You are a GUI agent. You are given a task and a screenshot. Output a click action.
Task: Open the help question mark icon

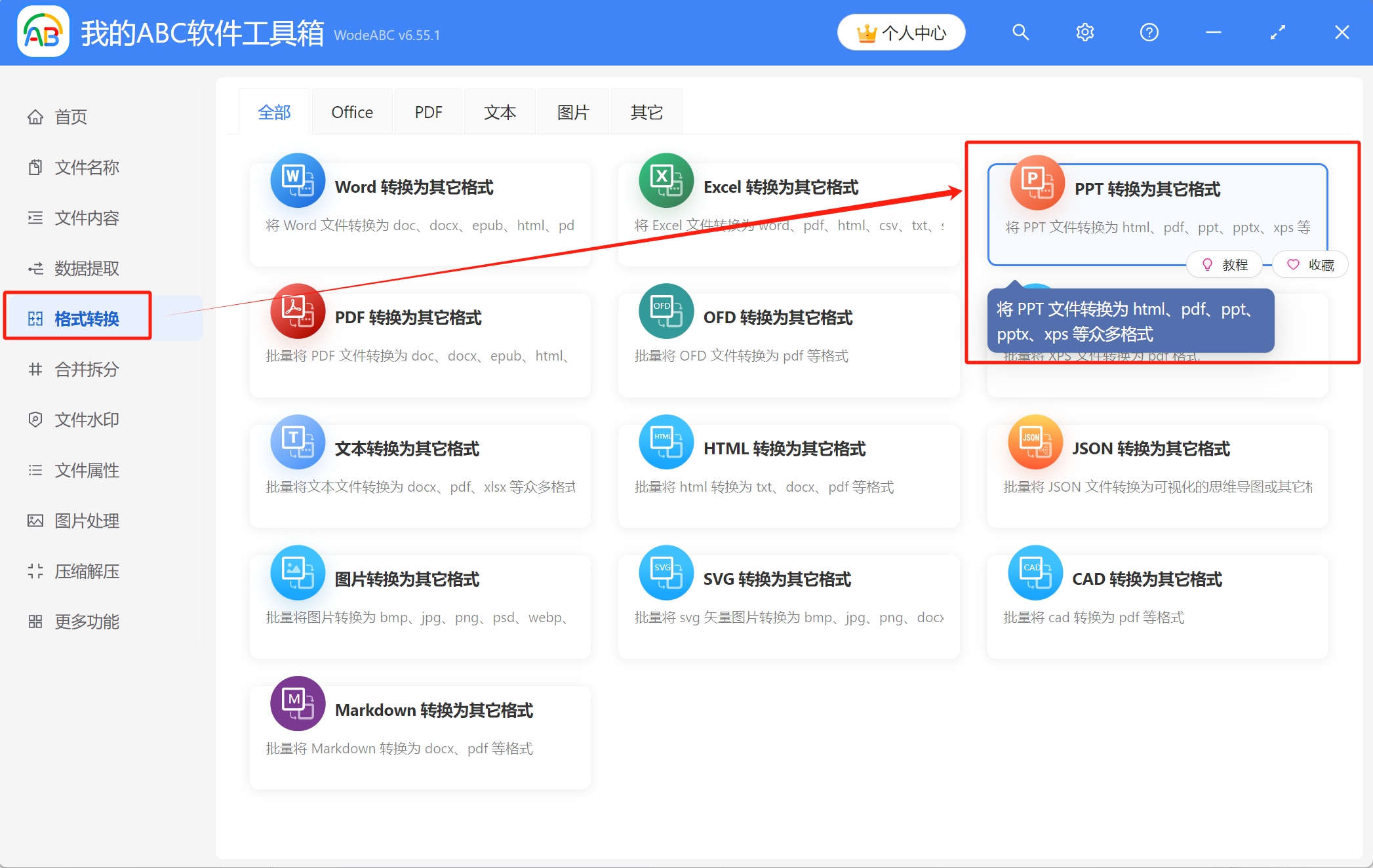pos(1149,31)
